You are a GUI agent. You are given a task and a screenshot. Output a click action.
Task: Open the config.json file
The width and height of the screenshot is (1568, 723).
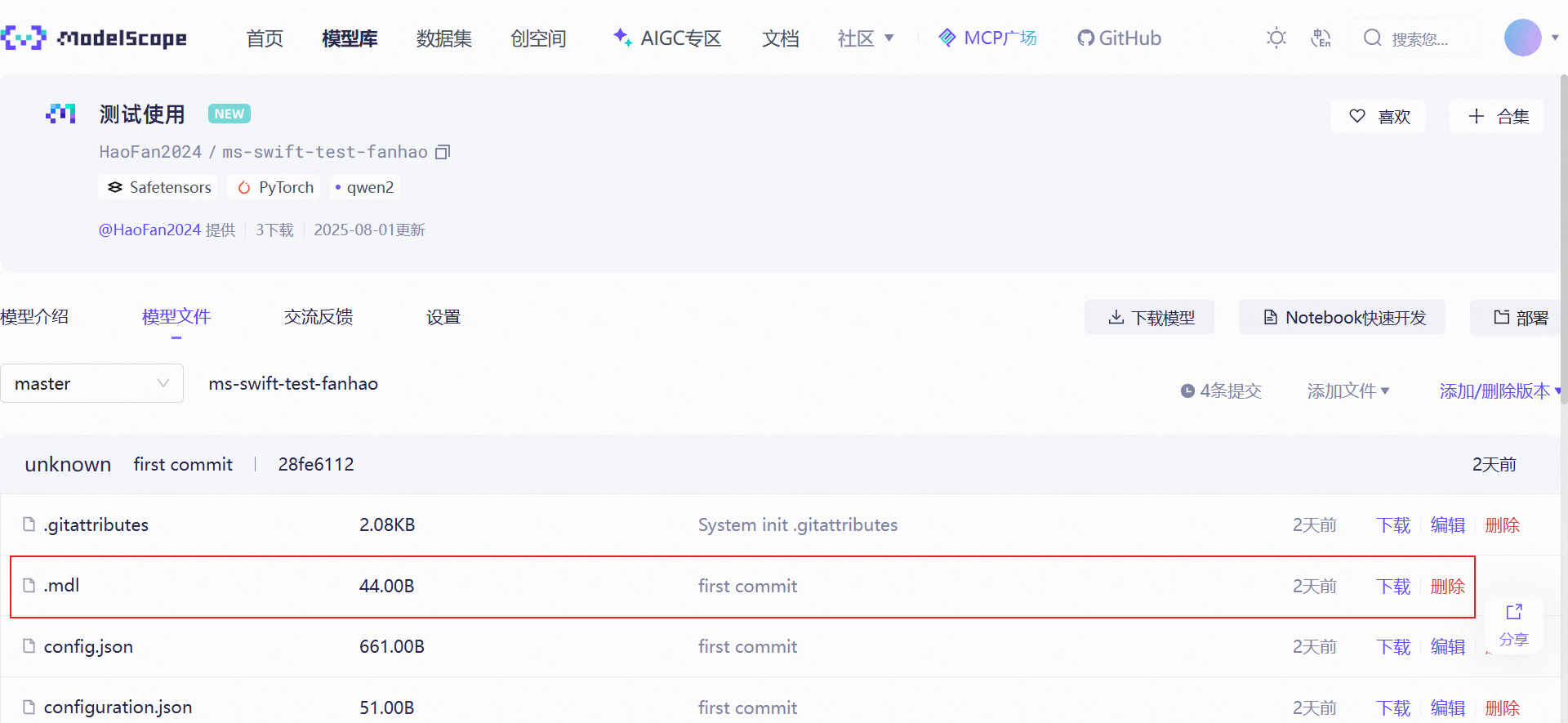point(88,646)
